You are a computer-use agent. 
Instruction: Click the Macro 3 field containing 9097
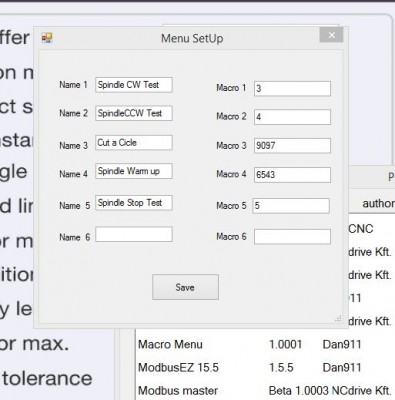[292, 146]
